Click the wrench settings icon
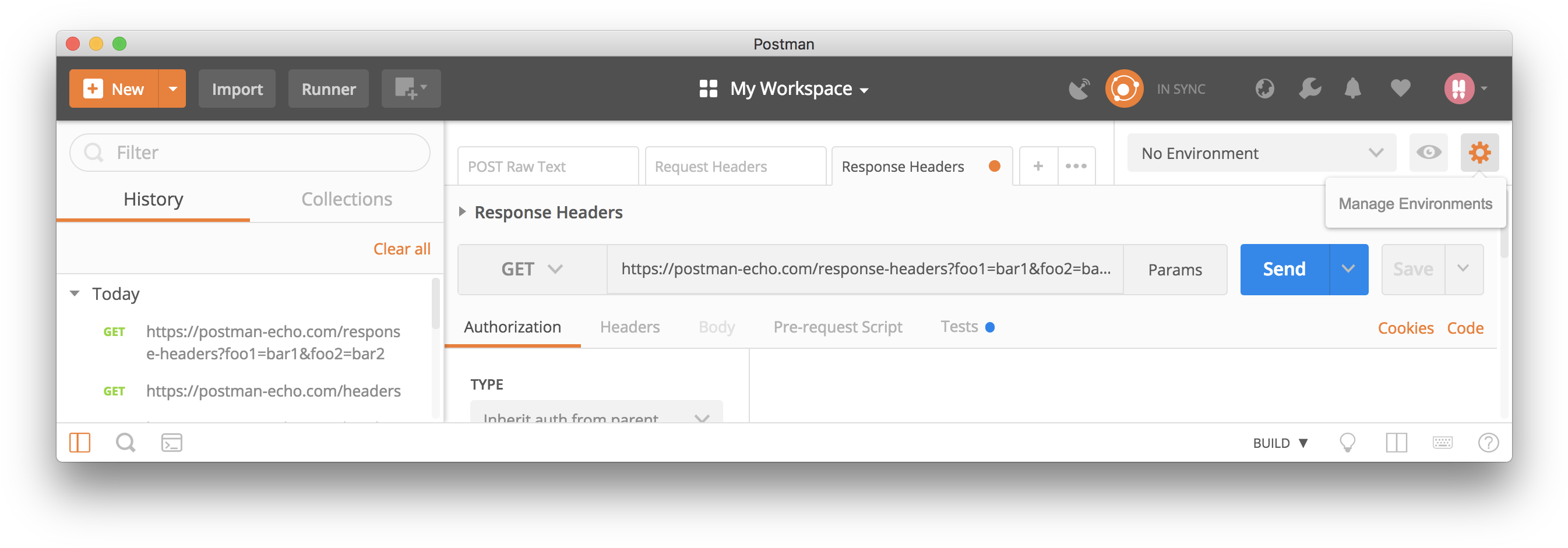Viewport: 1568px width, 548px height. point(1309,89)
